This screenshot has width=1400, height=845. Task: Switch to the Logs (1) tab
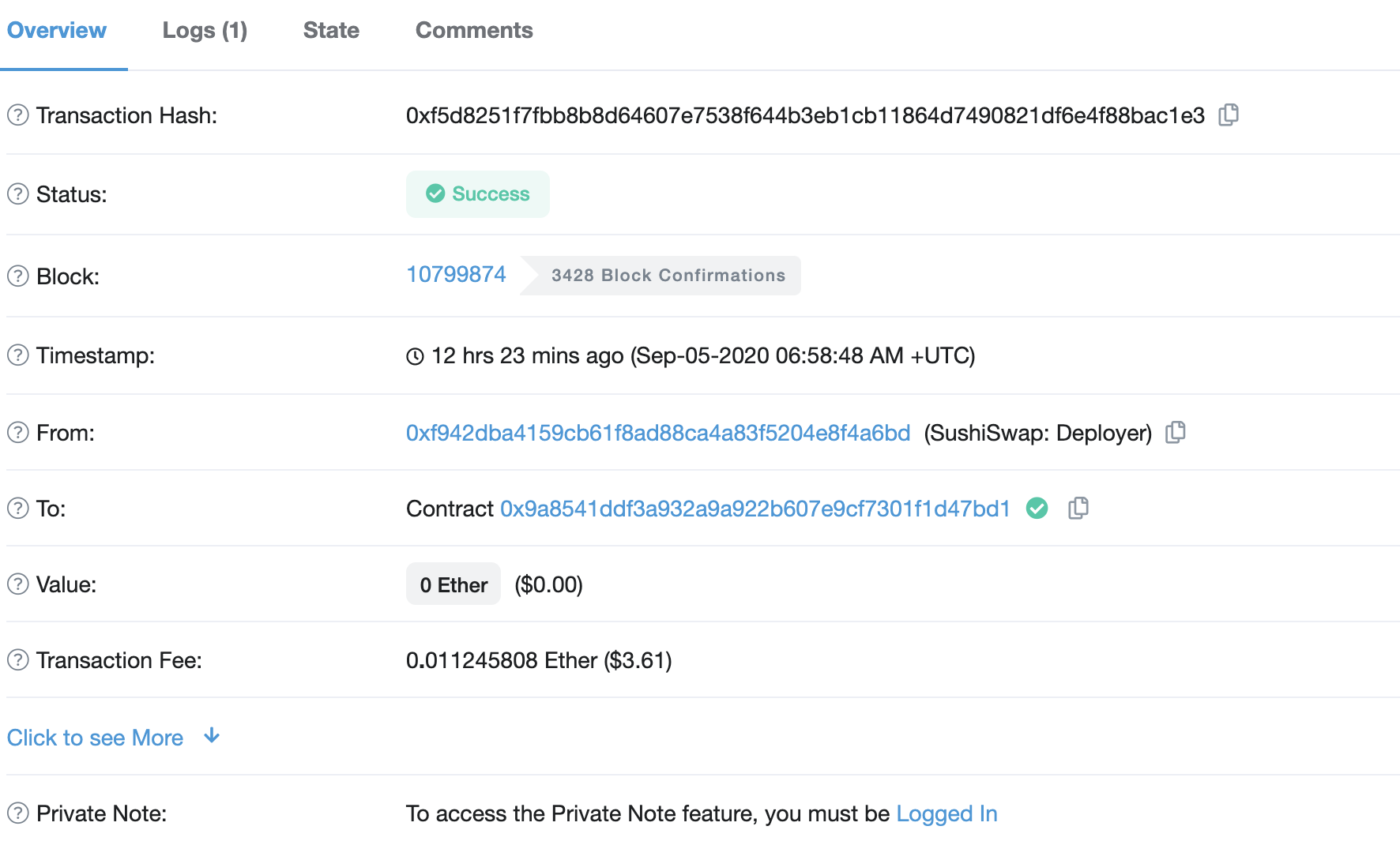coord(205,30)
